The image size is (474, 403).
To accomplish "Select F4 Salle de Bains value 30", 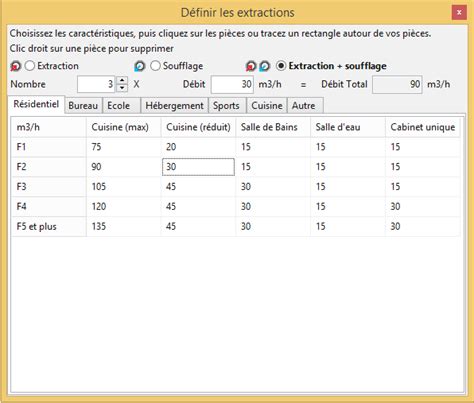I will tap(273, 206).
